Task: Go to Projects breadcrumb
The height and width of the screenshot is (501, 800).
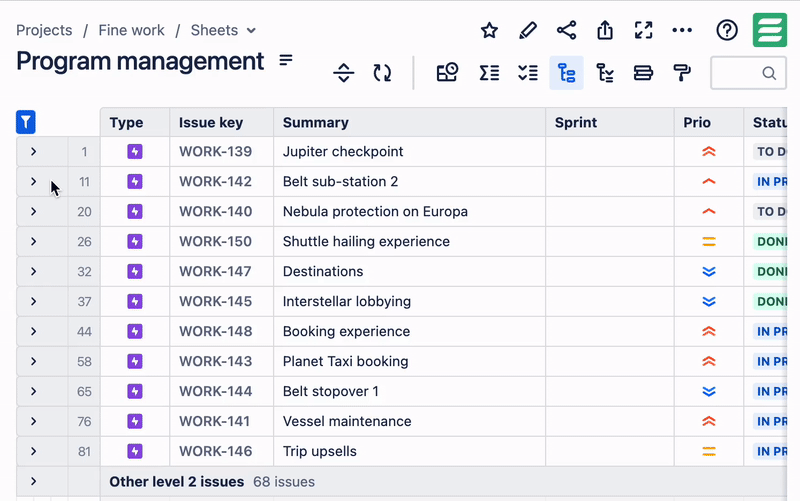Action: coord(44,30)
